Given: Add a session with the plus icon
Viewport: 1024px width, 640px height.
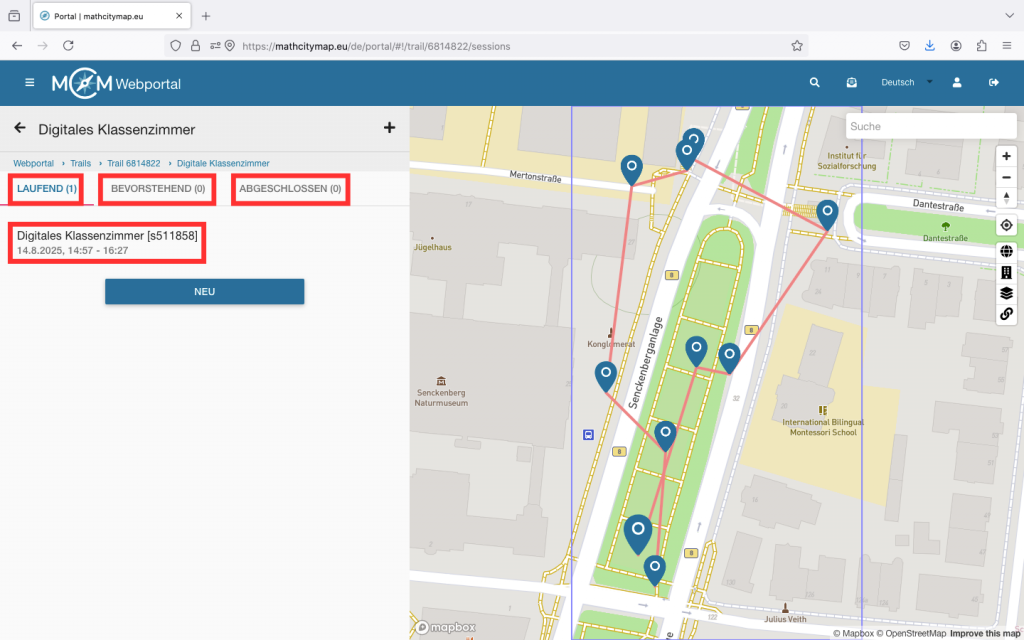Looking at the screenshot, I should point(389,127).
